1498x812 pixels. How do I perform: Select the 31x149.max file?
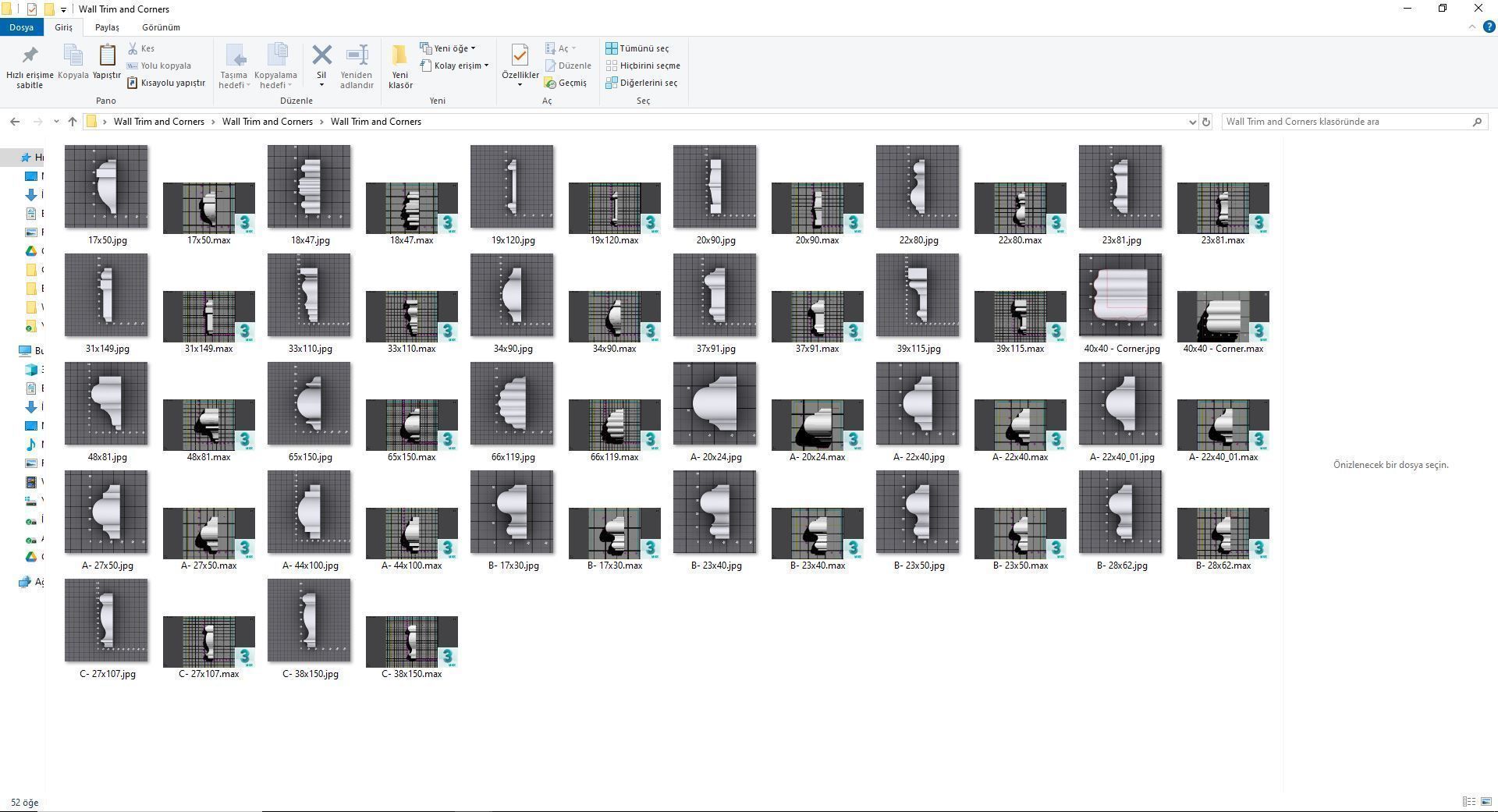click(209, 317)
